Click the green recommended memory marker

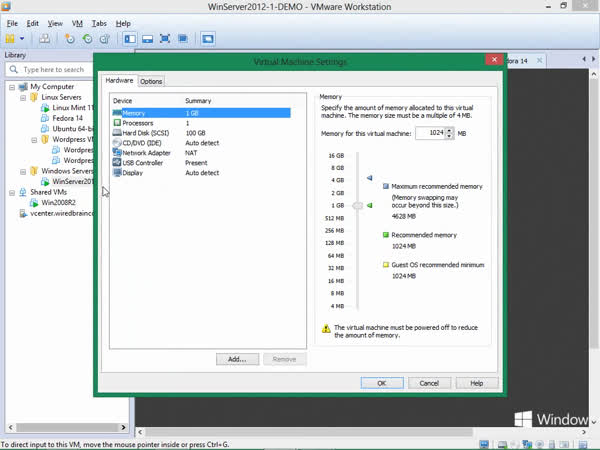pyautogui.click(x=370, y=205)
